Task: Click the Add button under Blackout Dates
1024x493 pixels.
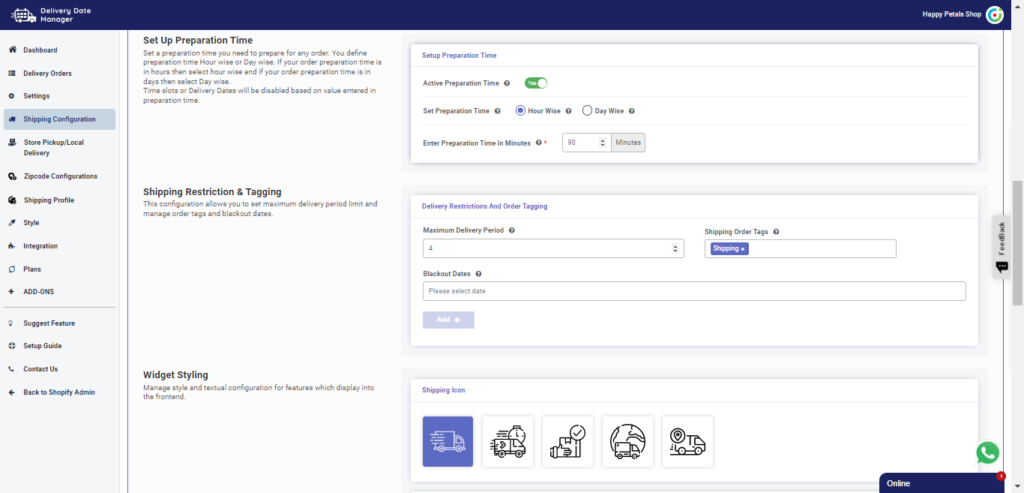Action: pyautogui.click(x=448, y=320)
